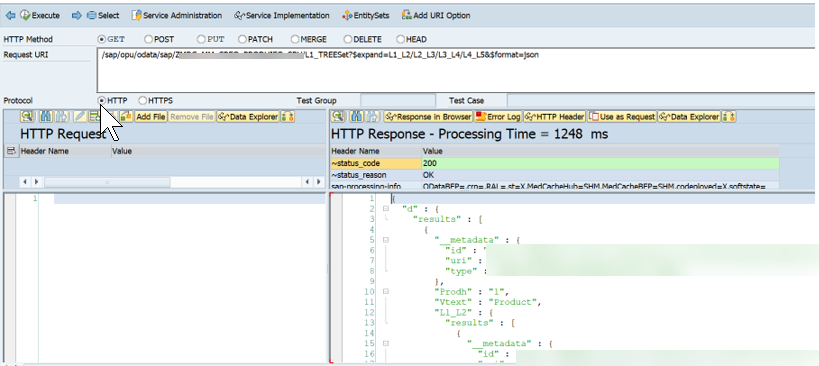This screenshot has width=819, height=366.
Task: Click the layout settings icon beside Header Name
Action: click(x=10, y=151)
